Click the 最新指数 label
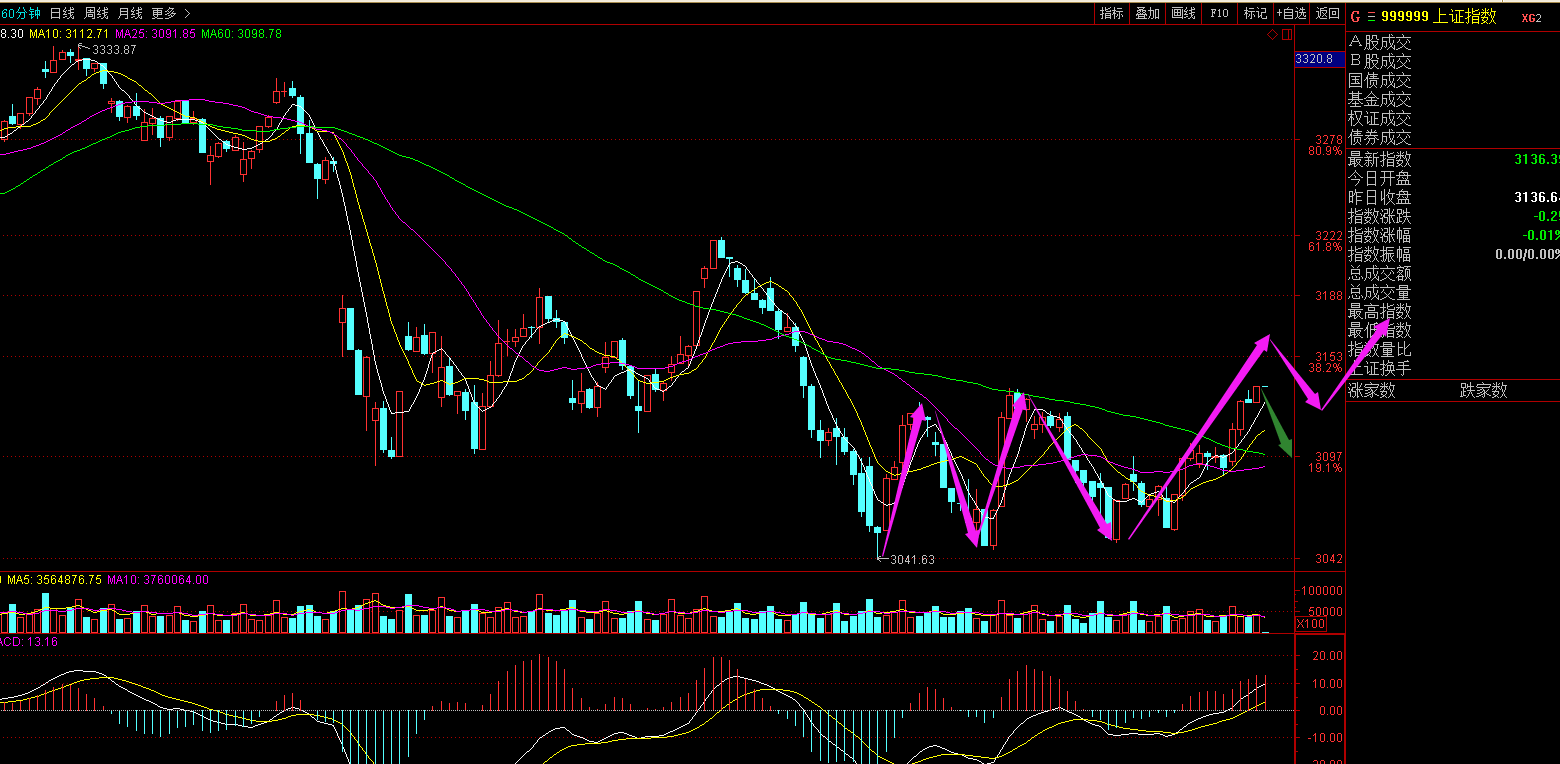 tap(1380, 159)
